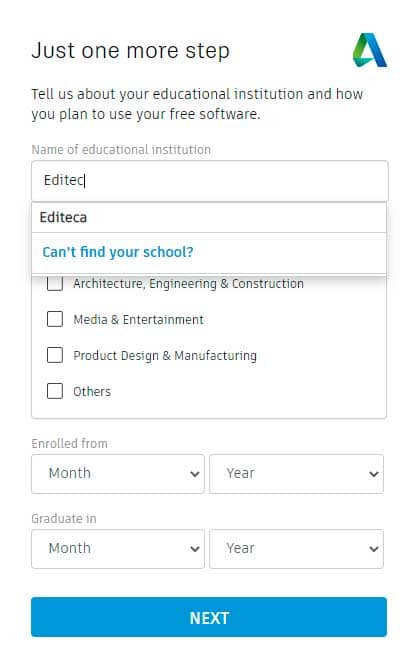
Task: Click the Graduate in Month chevron arrow
Action: [x=195, y=549]
